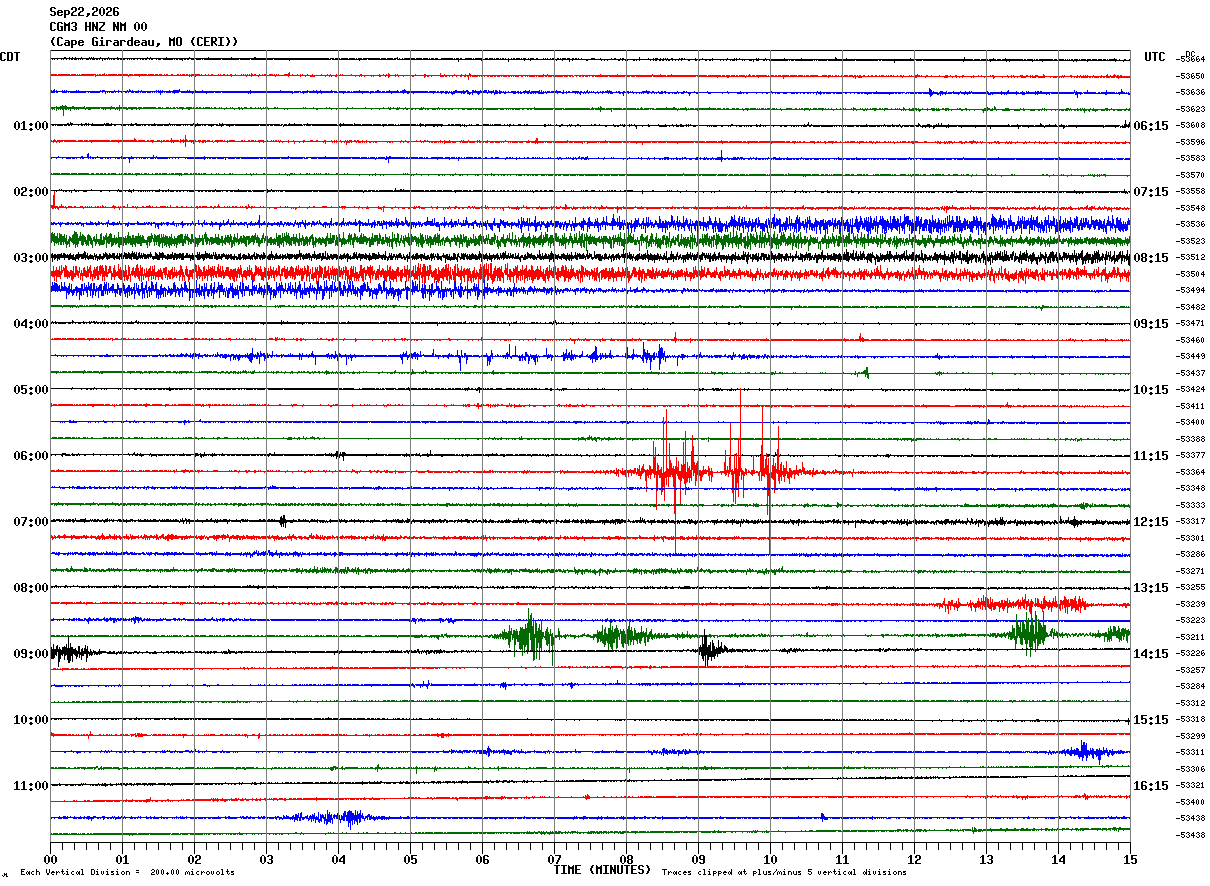Click the 14:15 UTC time marker
This screenshot has height=886, width=1210.
[1151, 654]
